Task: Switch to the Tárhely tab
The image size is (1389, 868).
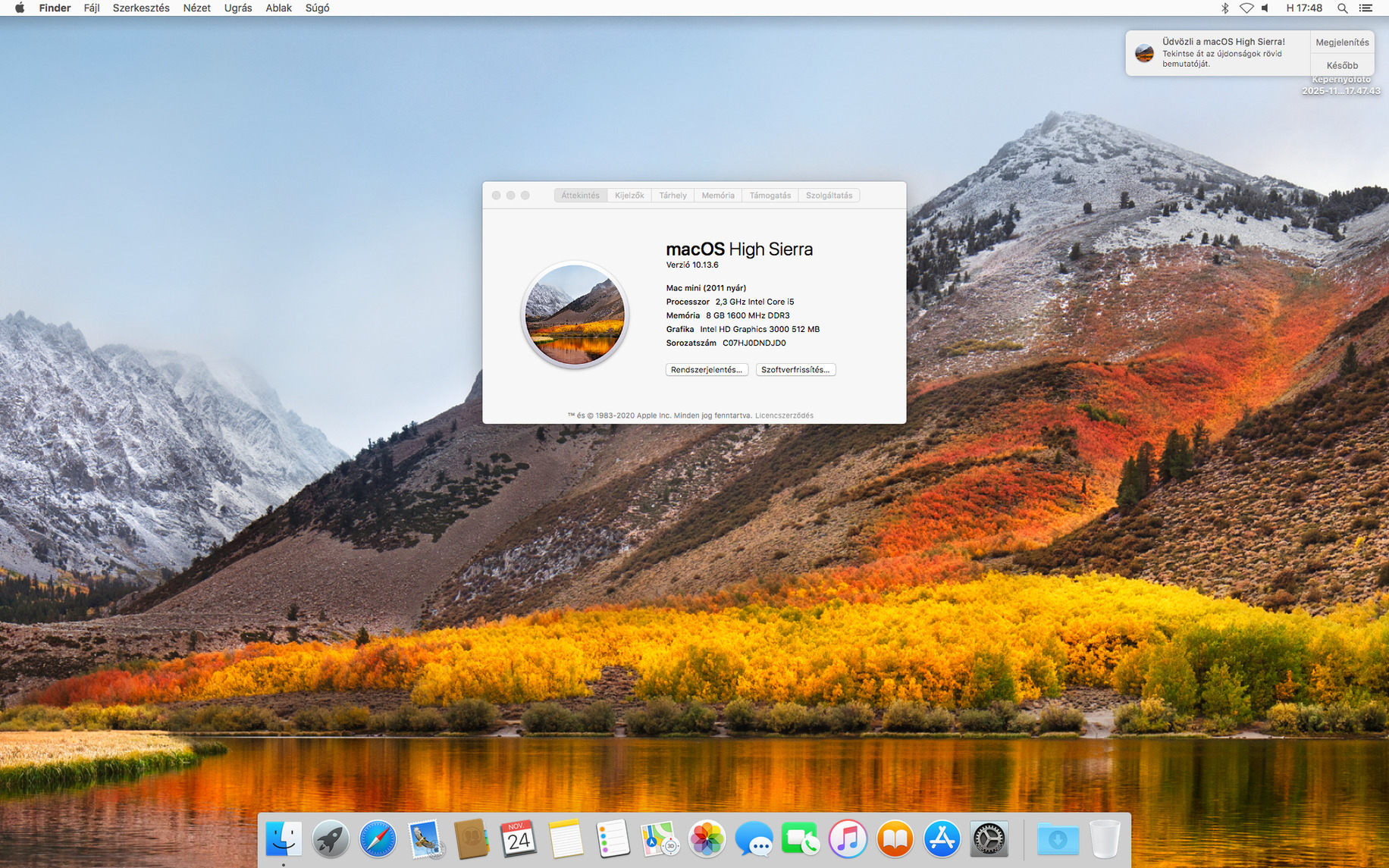Action: pos(673,196)
